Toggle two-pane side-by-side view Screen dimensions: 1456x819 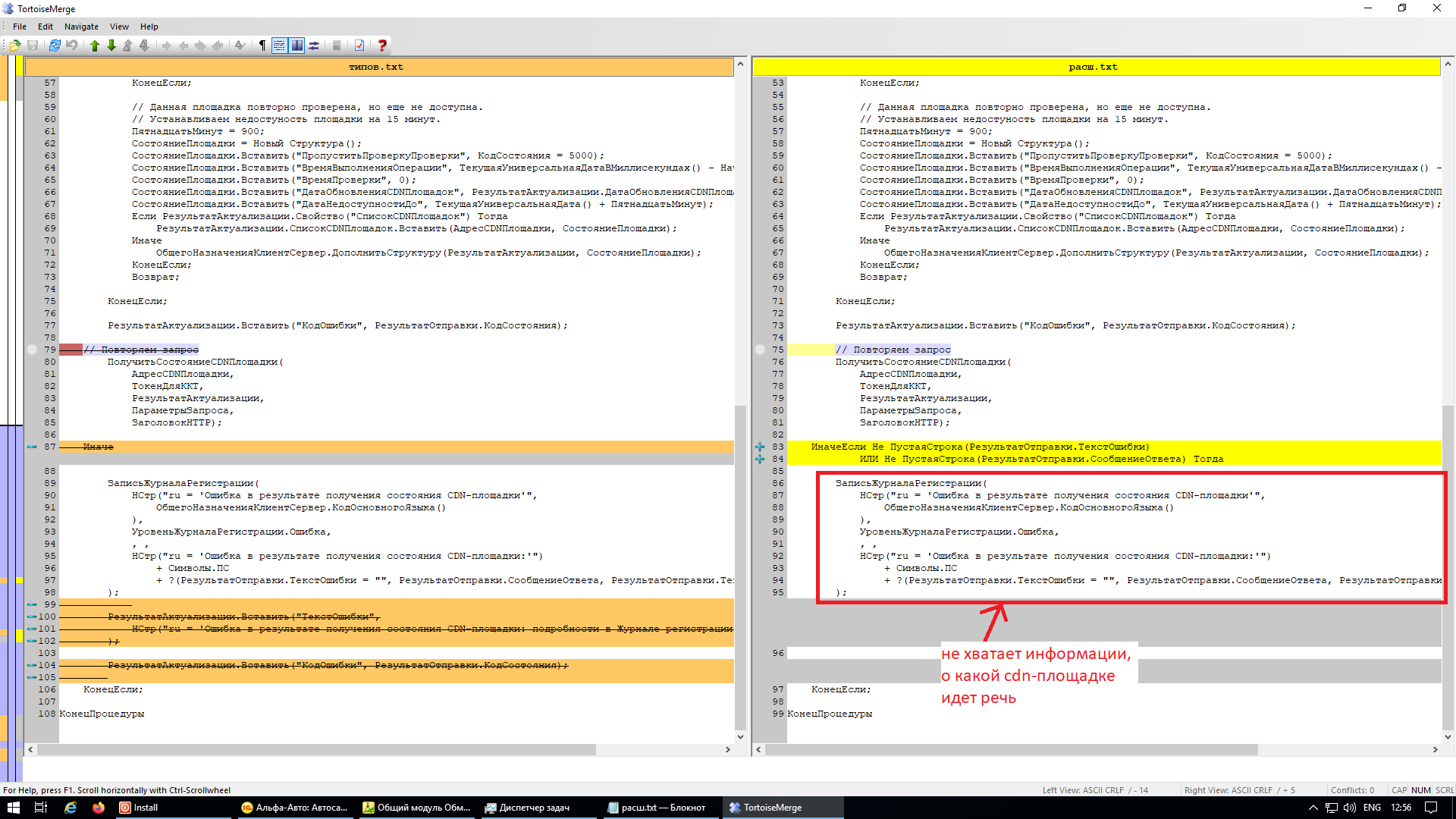297,45
